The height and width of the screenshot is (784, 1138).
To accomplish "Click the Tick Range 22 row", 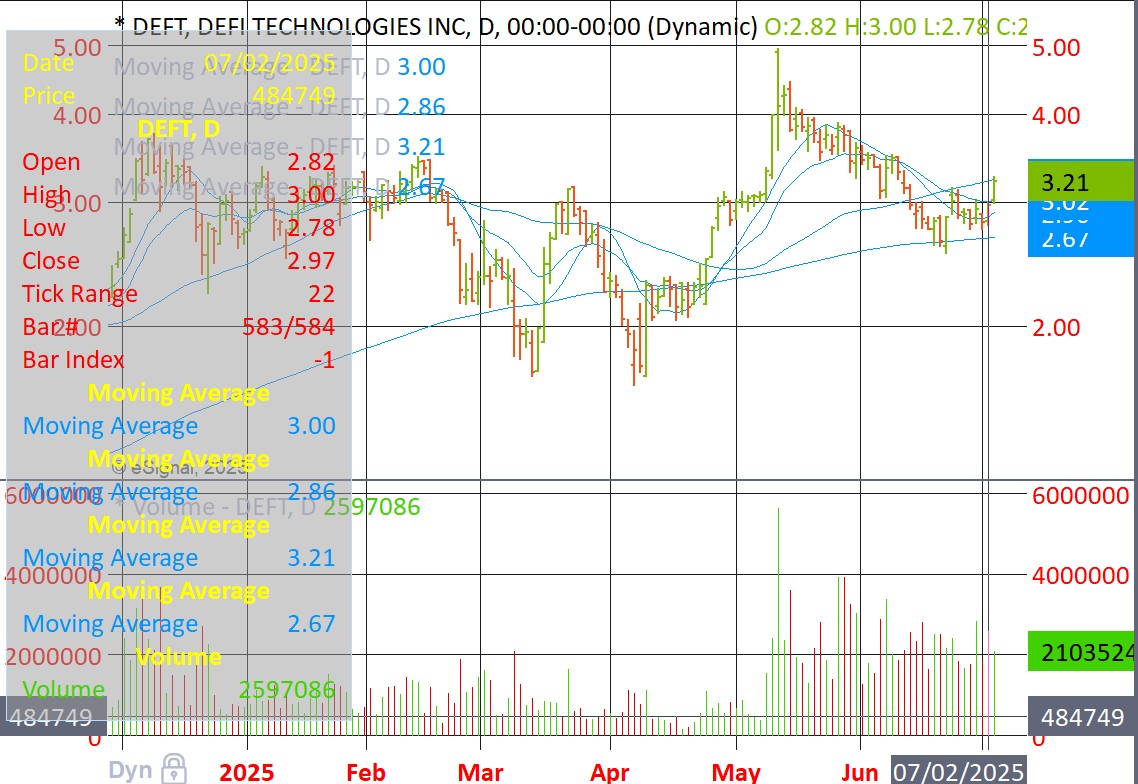I will [x=179, y=293].
